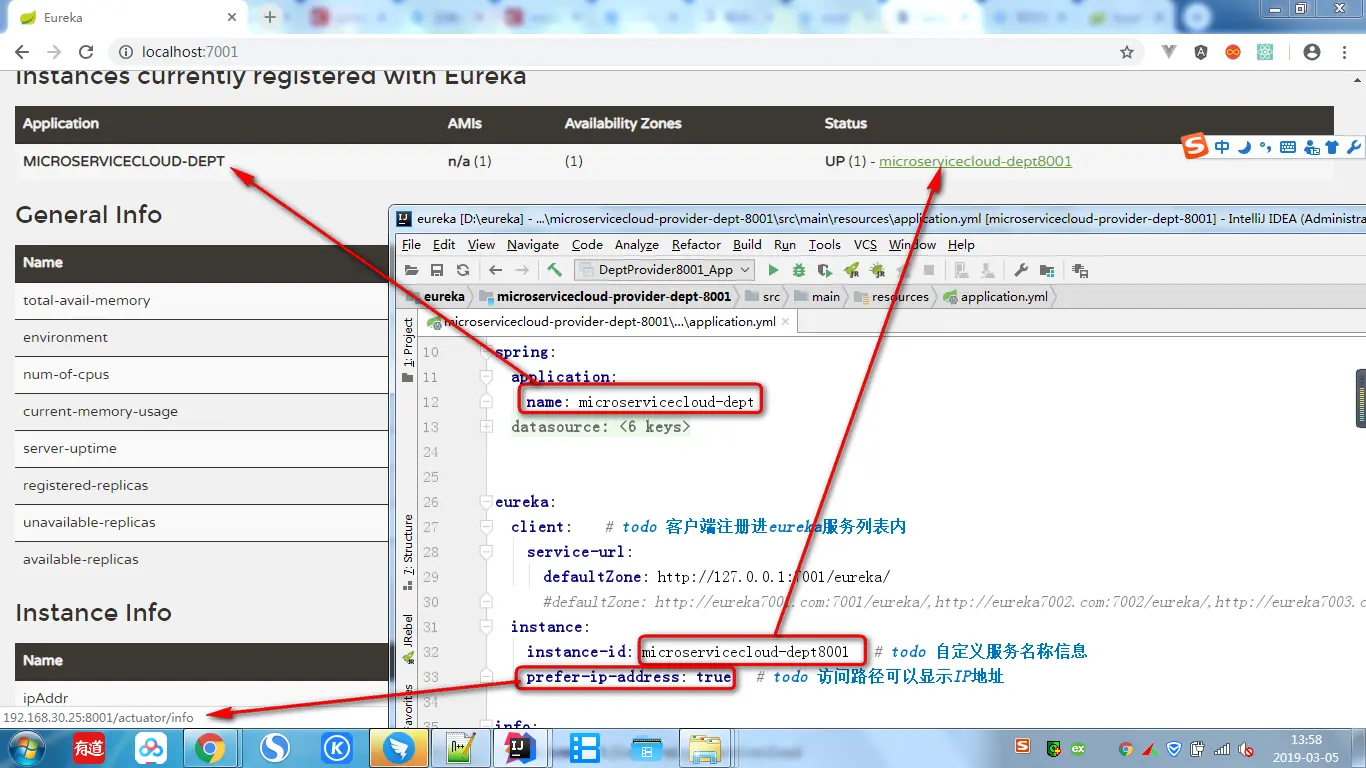This screenshot has height=768, width=1366.
Task: Collapse the application block at line 11
Action: [x=486, y=377]
